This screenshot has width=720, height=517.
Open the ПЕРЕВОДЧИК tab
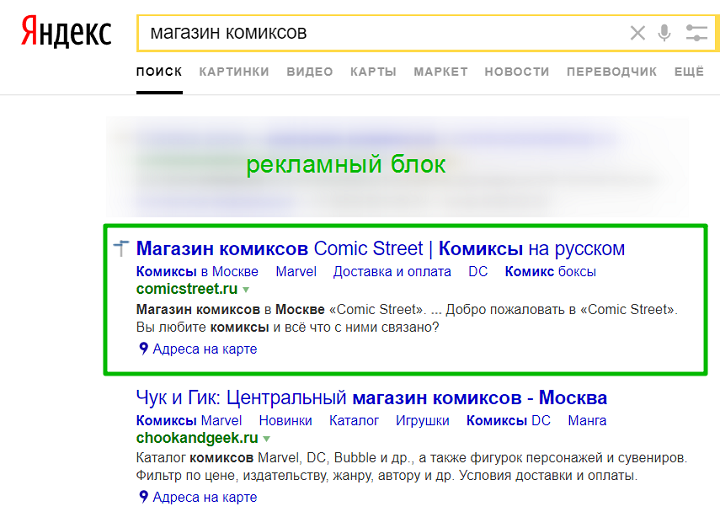pyautogui.click(x=612, y=72)
